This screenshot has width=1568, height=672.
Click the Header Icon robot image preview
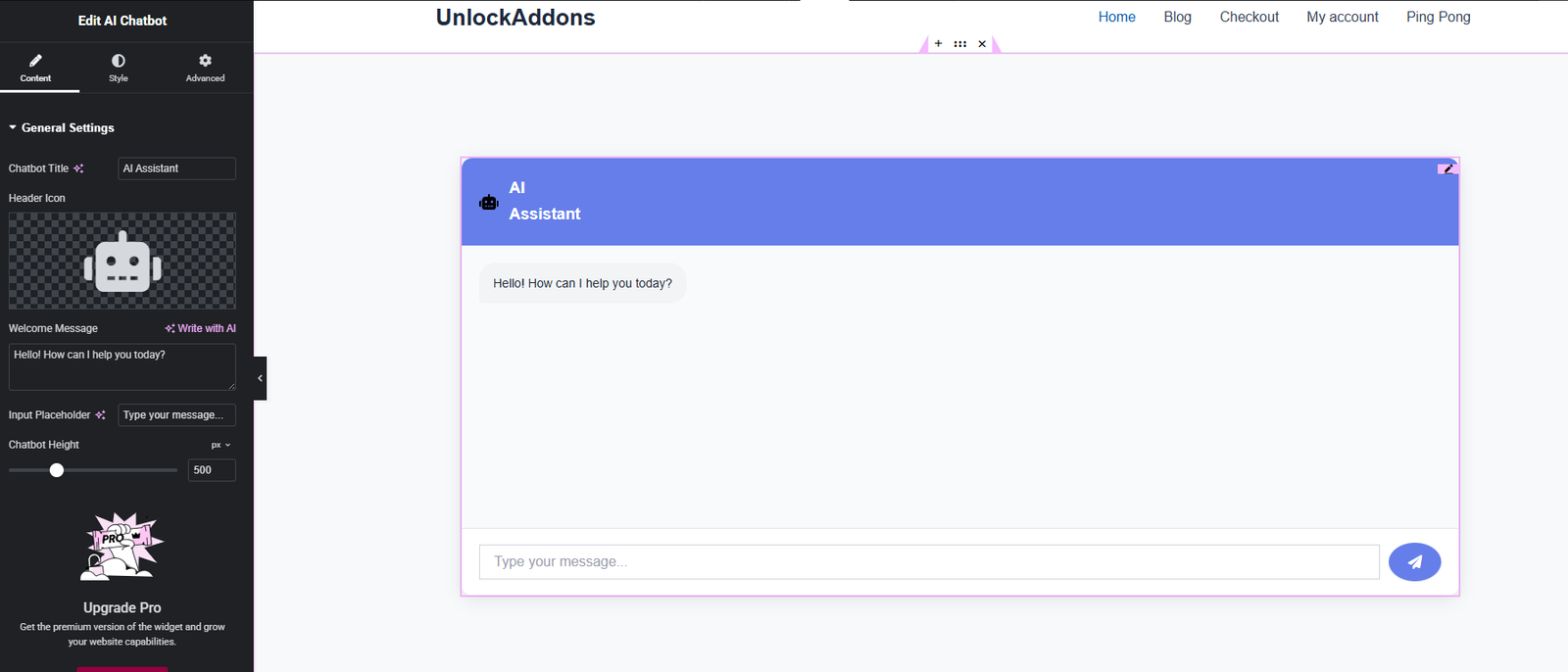(122, 262)
